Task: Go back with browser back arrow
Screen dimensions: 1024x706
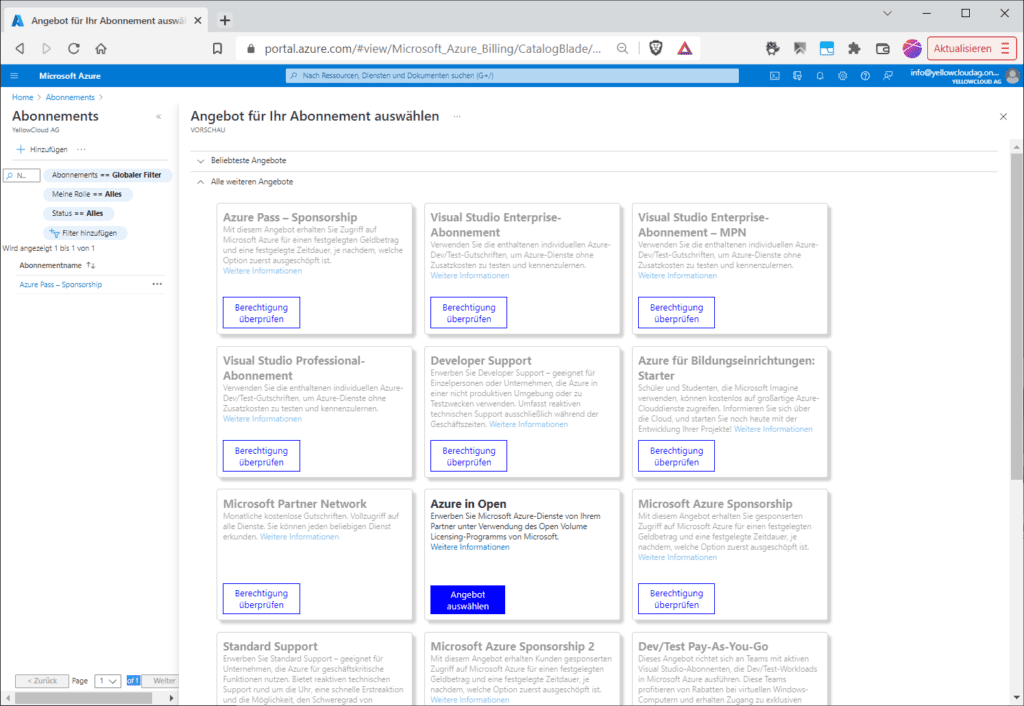Action: tap(20, 48)
